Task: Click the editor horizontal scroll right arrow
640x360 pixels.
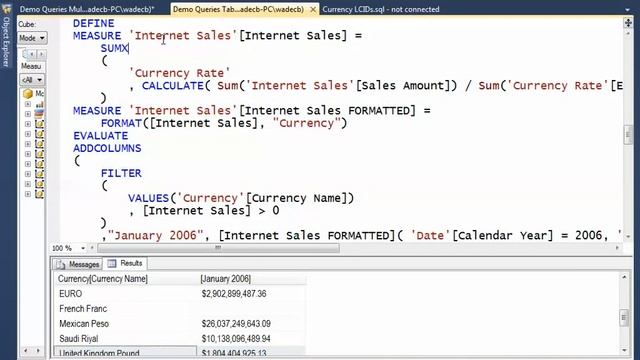Action: pyautogui.click(x=617, y=248)
